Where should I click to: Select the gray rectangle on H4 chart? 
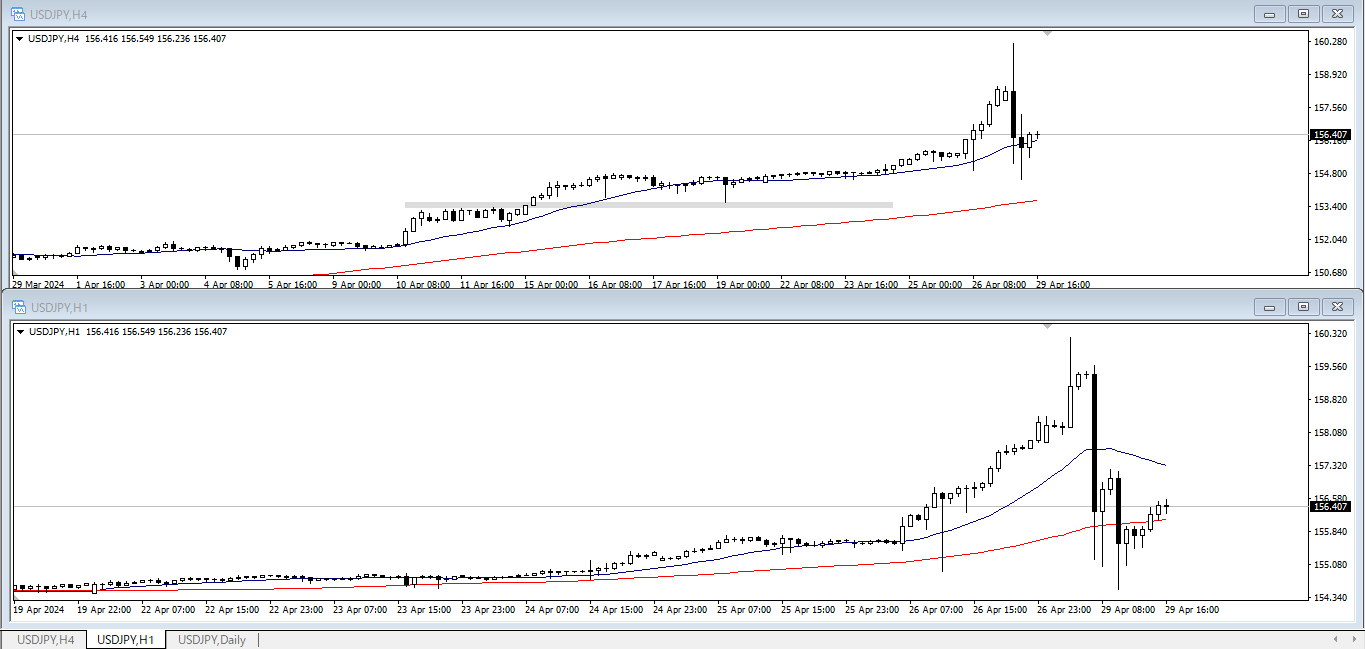(x=648, y=205)
